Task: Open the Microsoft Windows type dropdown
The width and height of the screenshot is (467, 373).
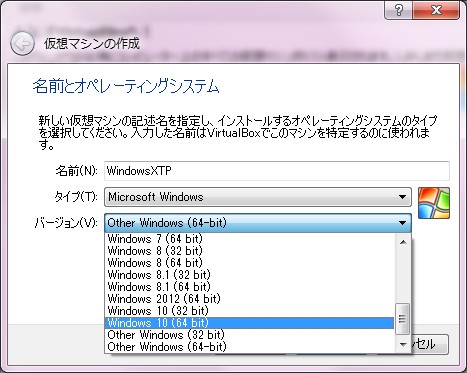Action: (x=258, y=197)
